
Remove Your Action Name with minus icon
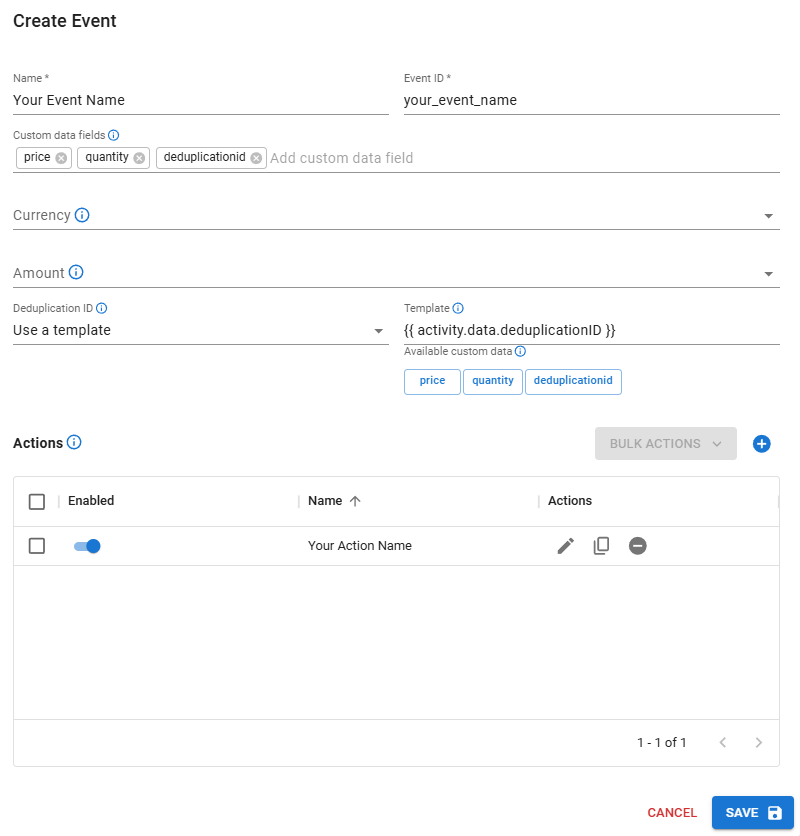[638, 546]
